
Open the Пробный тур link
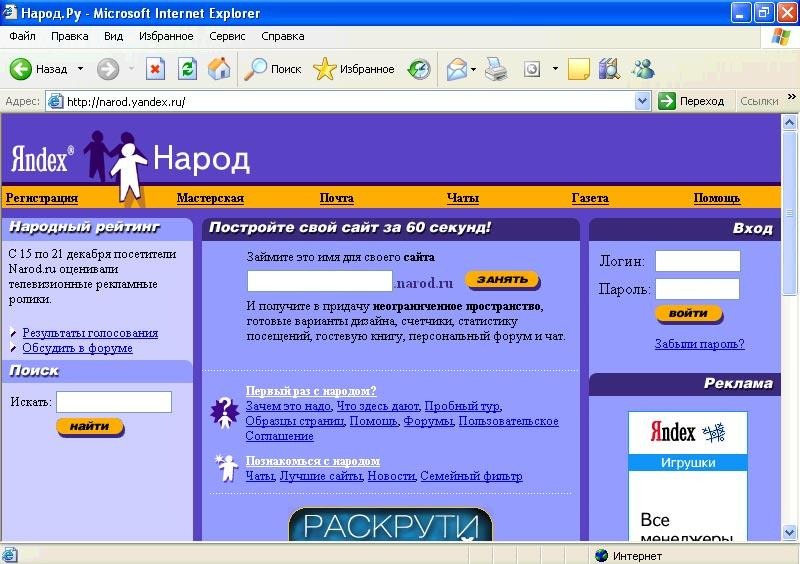click(x=462, y=406)
